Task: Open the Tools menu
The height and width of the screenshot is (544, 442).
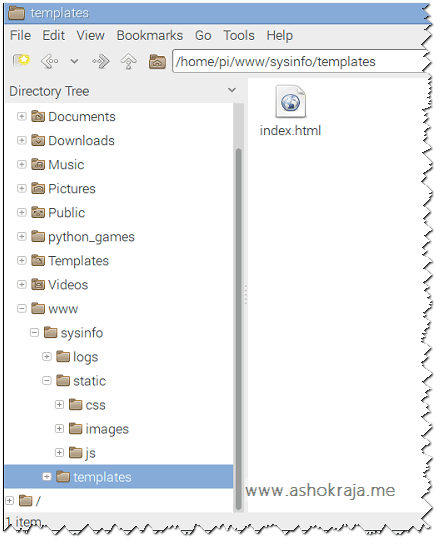Action: (x=239, y=35)
